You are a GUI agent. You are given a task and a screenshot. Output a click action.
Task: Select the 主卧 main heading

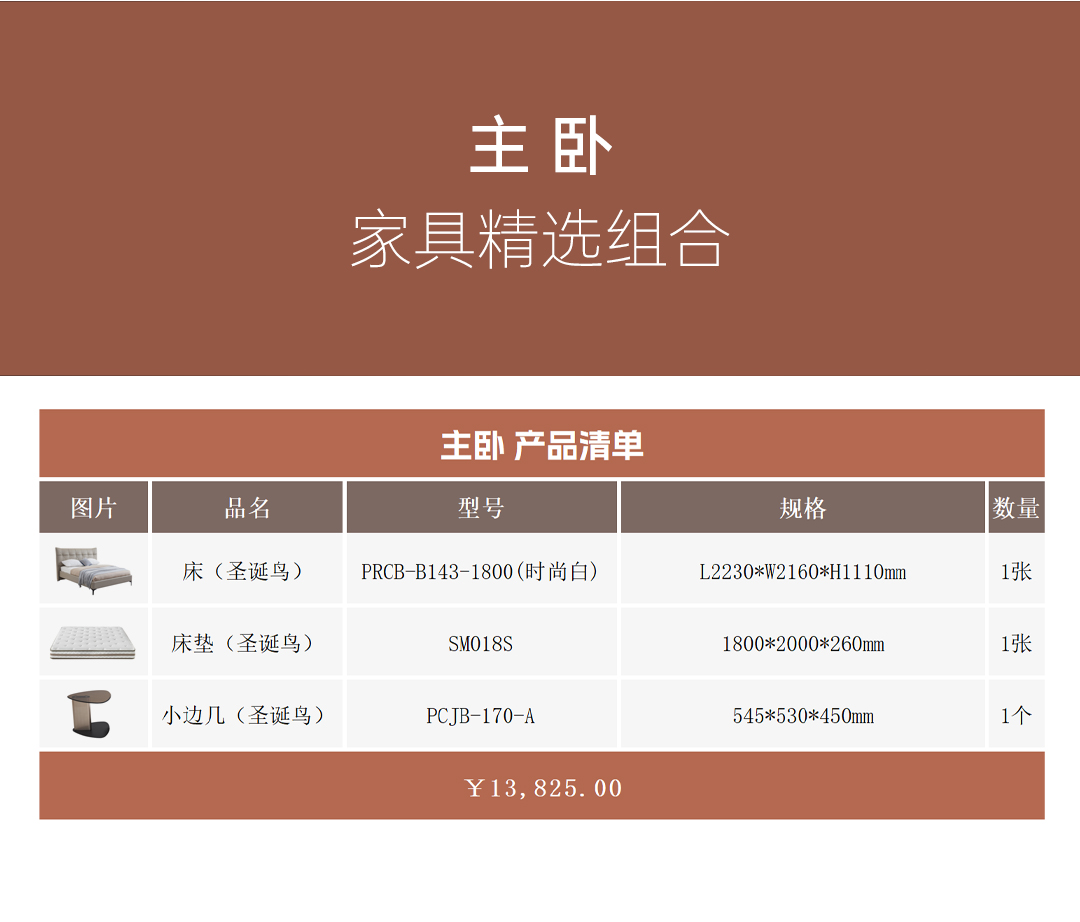(541, 146)
